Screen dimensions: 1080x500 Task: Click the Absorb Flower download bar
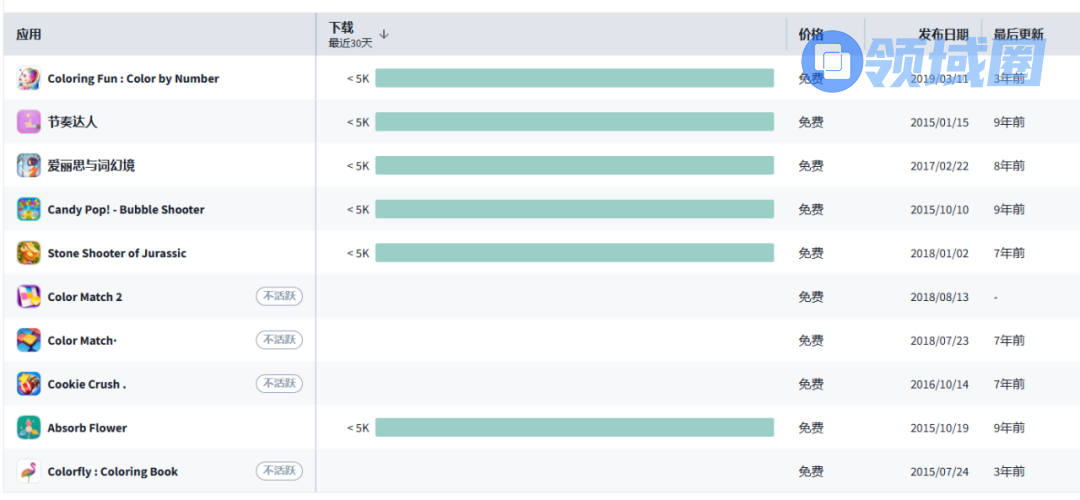point(574,428)
